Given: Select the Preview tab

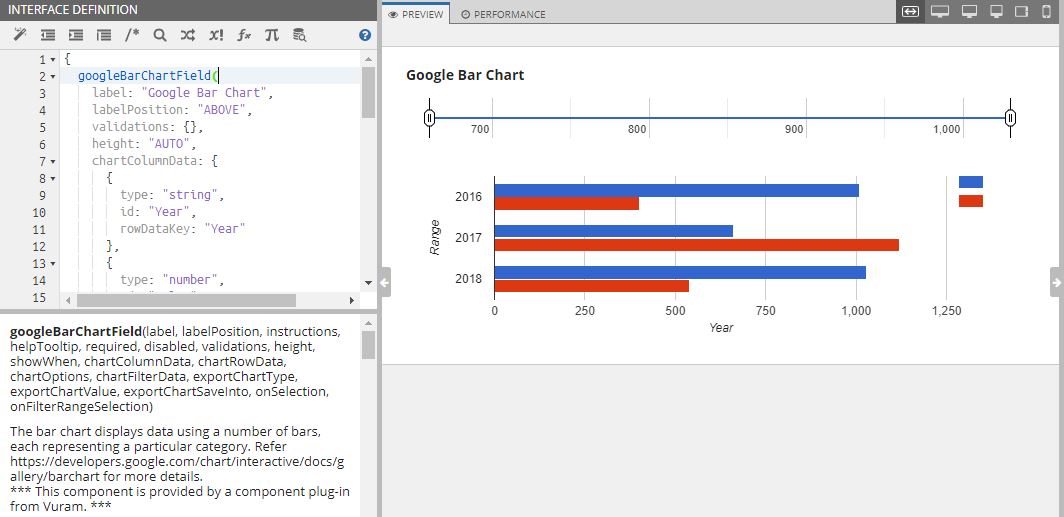Looking at the screenshot, I should pos(416,14).
